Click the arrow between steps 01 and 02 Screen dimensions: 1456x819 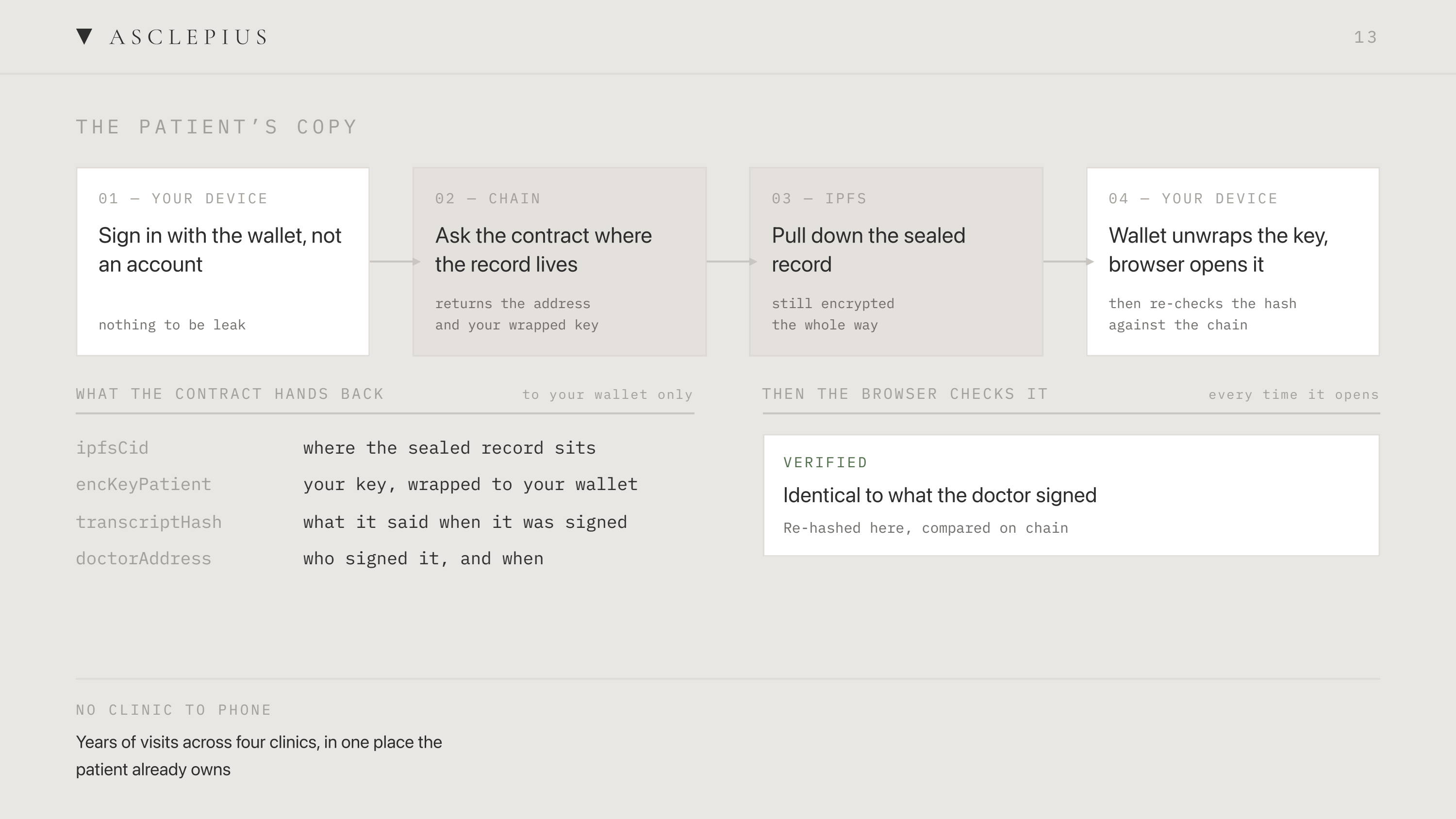click(395, 262)
